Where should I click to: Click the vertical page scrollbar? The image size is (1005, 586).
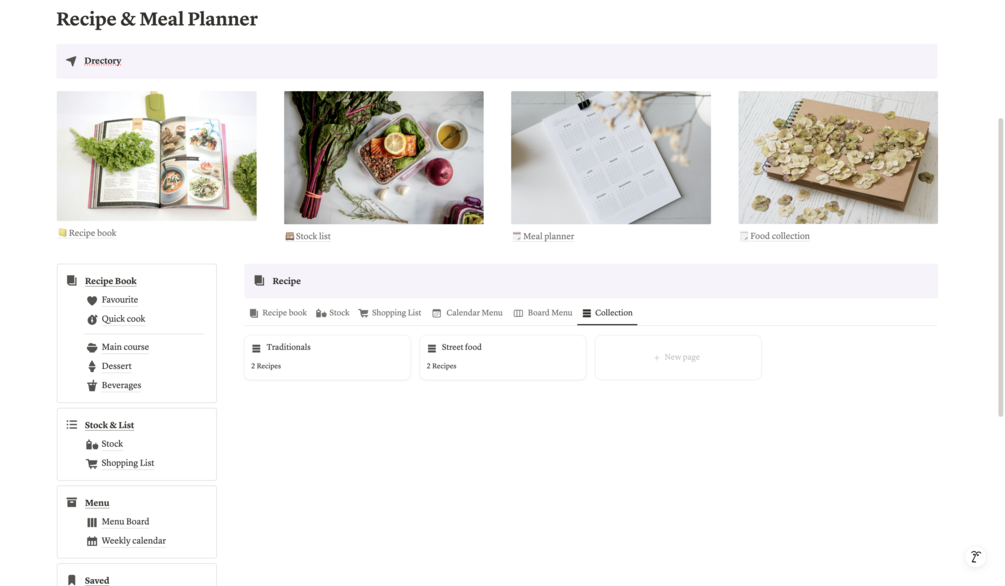tap(1001, 267)
